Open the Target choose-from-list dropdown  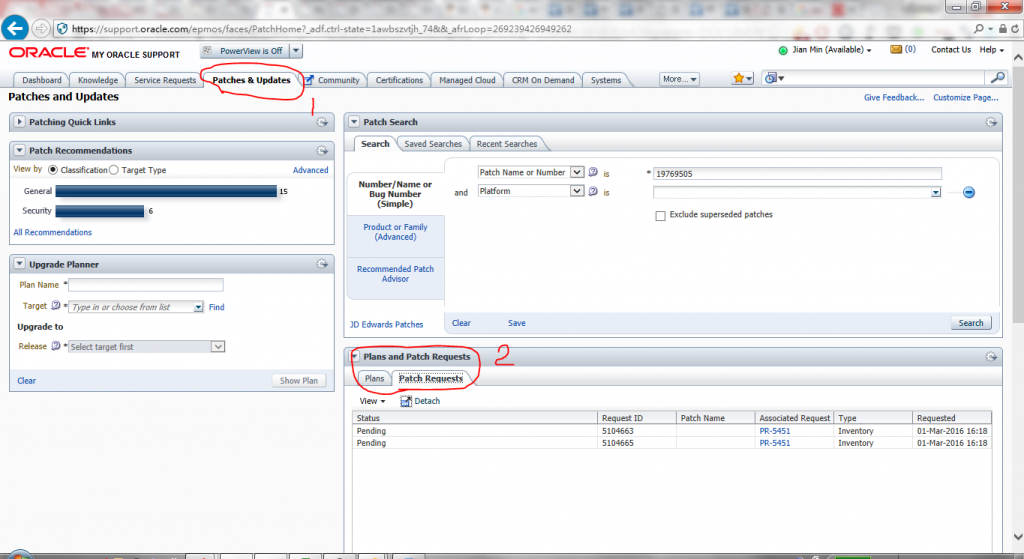pos(198,307)
